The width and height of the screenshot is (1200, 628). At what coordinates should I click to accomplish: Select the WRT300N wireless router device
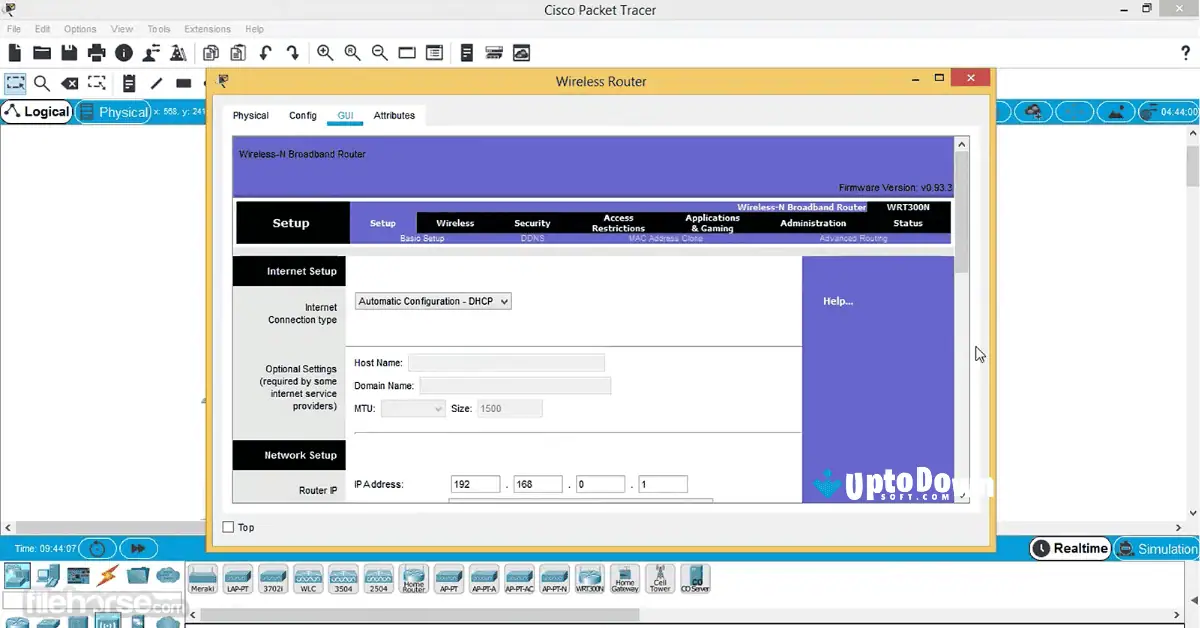(x=589, y=578)
